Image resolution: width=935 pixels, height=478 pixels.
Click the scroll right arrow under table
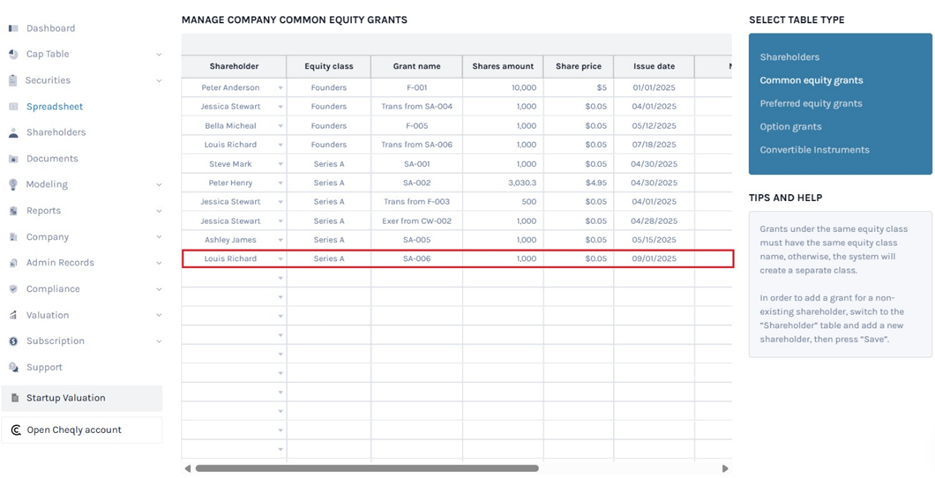coord(725,468)
